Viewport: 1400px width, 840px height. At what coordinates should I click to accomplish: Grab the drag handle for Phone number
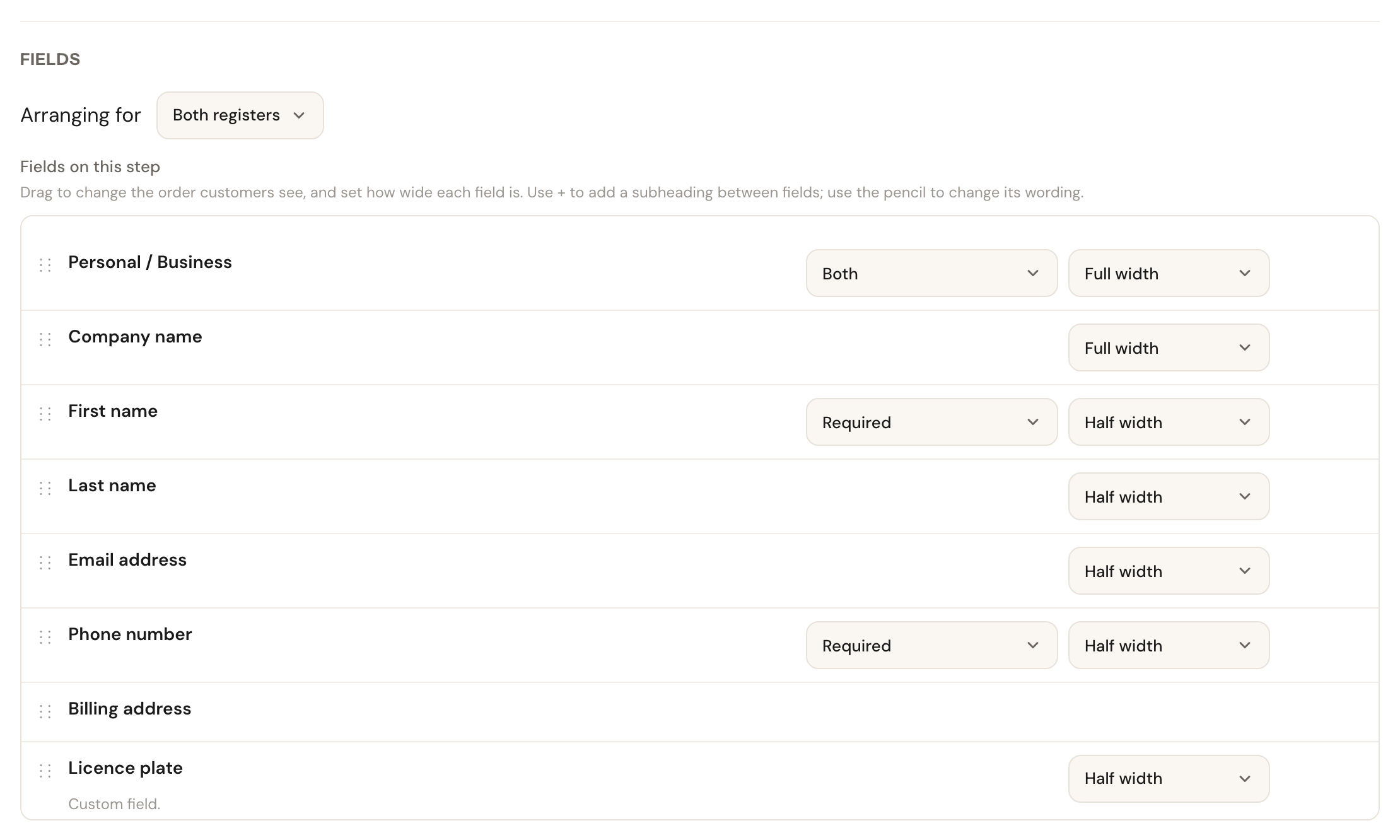click(45, 637)
